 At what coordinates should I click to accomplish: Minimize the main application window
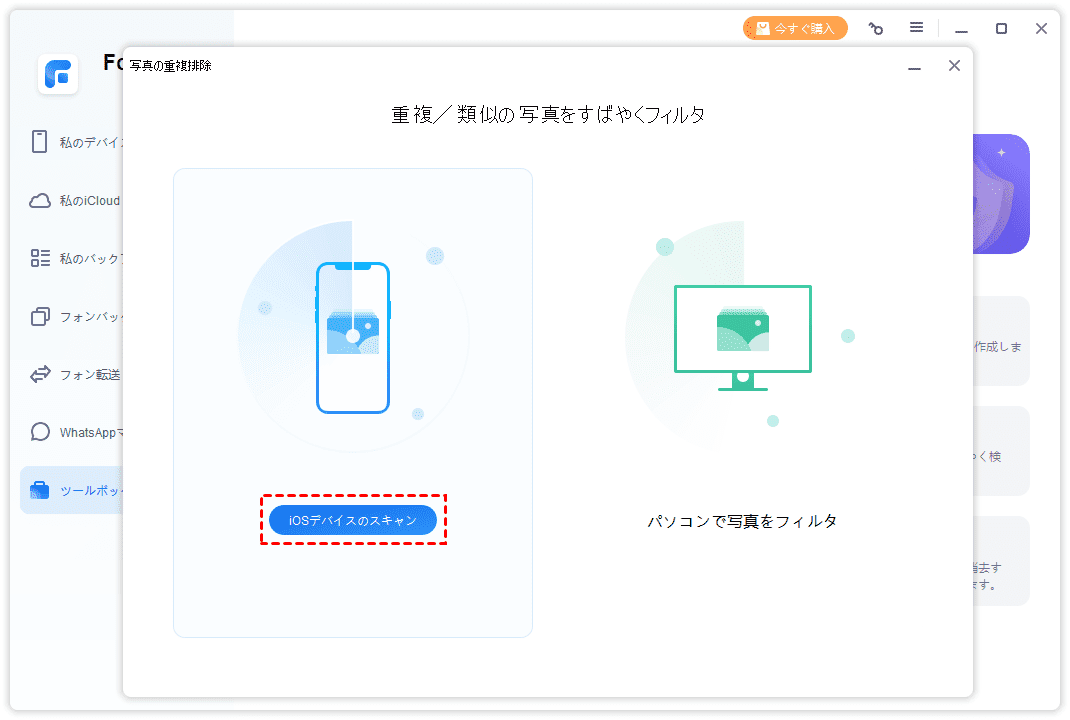pyautogui.click(x=961, y=29)
